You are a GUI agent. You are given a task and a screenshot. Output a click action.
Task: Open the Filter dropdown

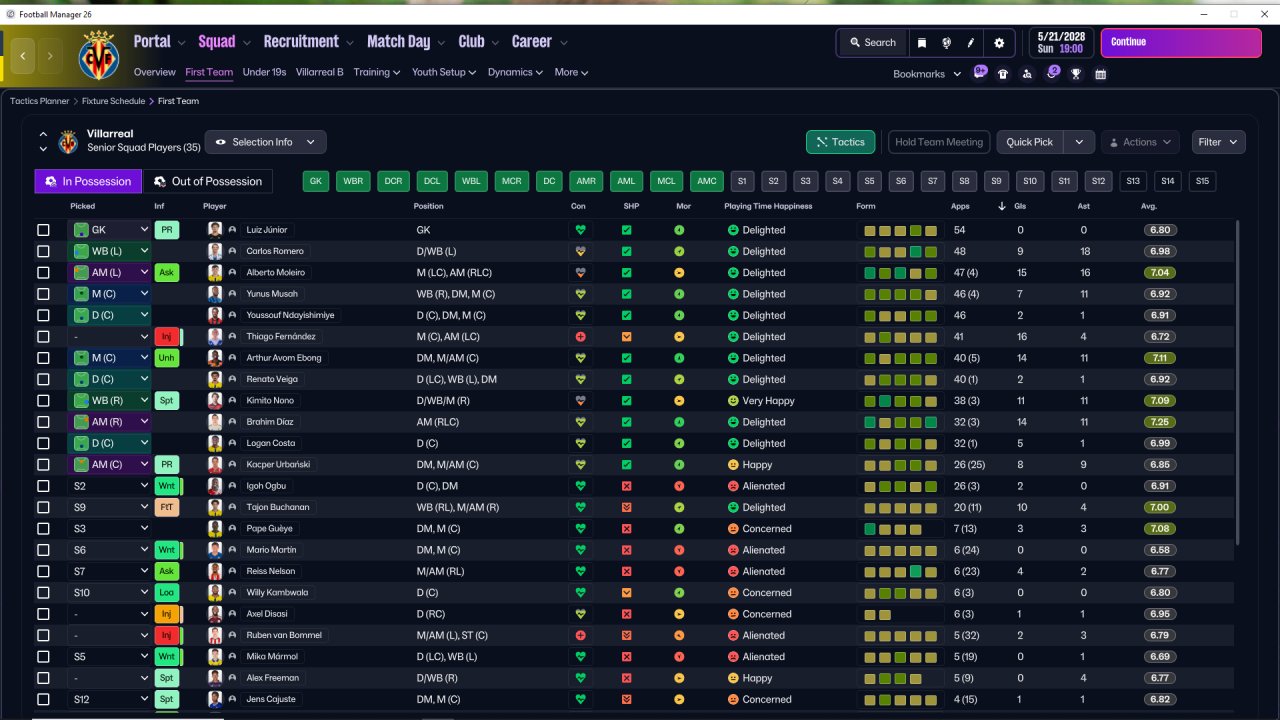(1218, 142)
